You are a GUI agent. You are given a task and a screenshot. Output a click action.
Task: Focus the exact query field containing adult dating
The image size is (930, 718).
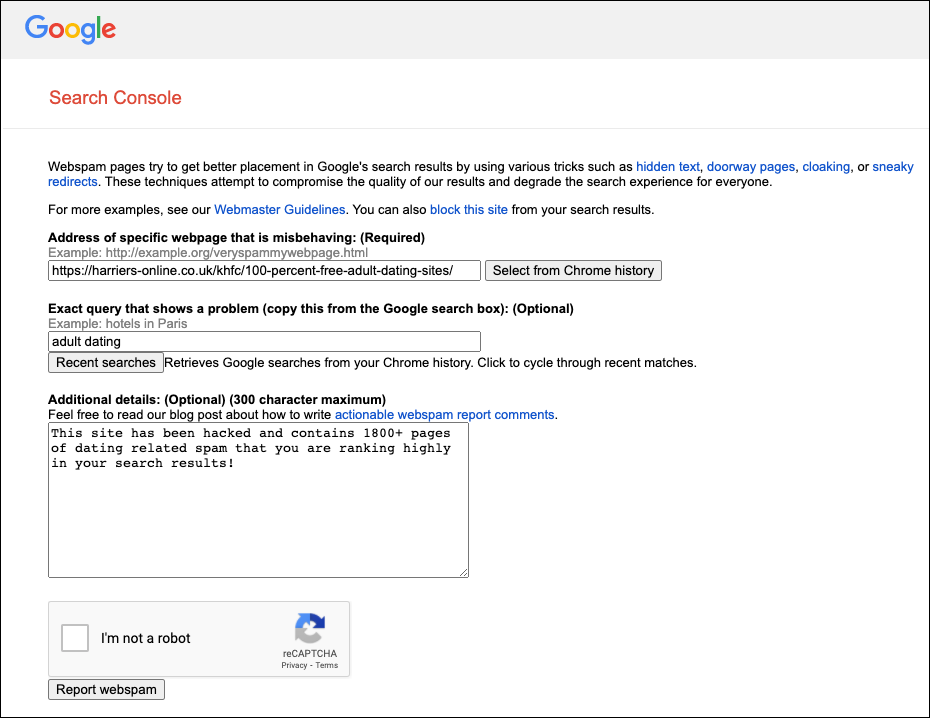[x=264, y=342]
